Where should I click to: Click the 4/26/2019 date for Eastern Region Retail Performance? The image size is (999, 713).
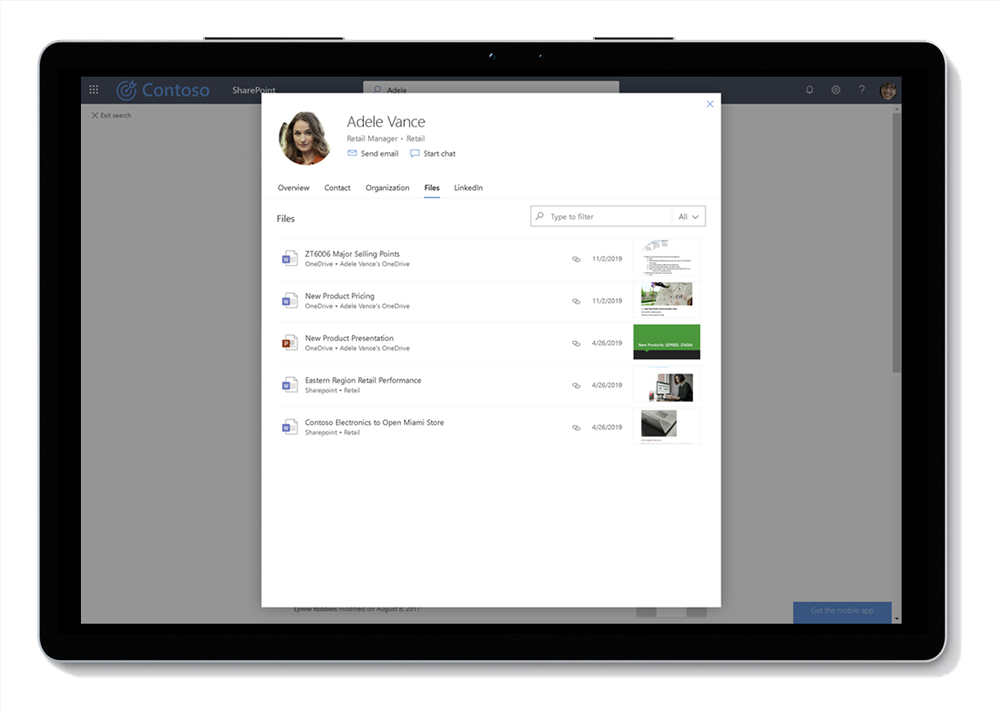[607, 385]
